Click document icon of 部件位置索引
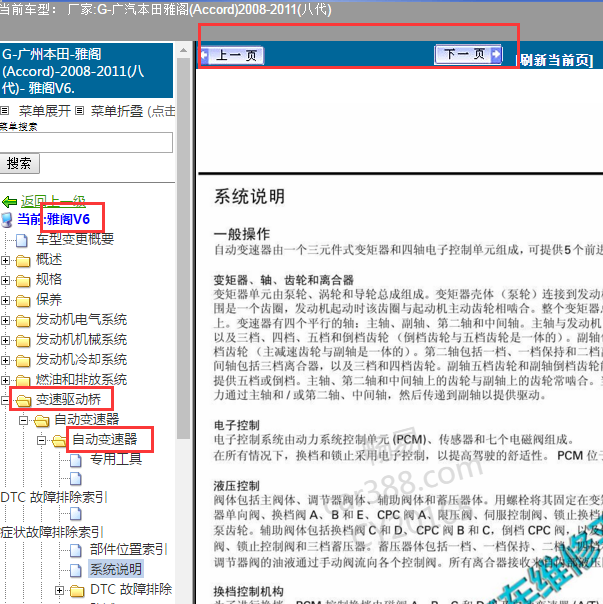The width and height of the screenshot is (603, 604). click(76, 550)
